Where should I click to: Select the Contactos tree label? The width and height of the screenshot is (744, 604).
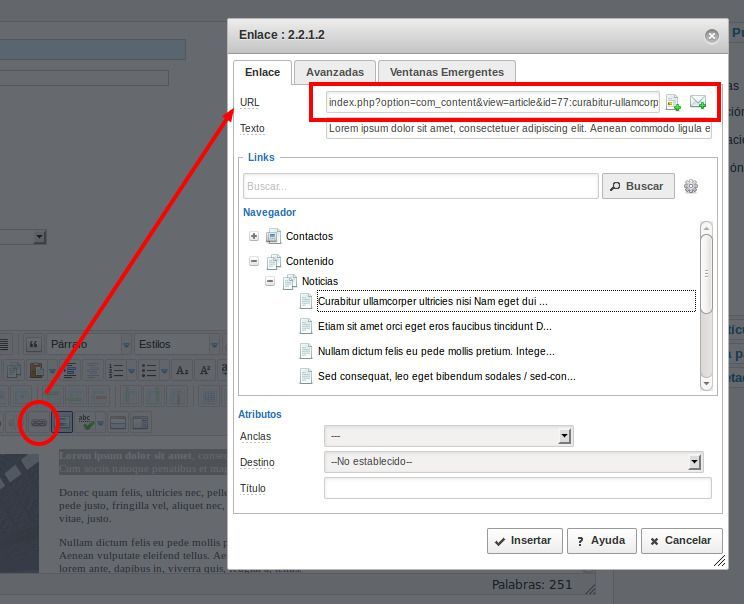tap(309, 236)
